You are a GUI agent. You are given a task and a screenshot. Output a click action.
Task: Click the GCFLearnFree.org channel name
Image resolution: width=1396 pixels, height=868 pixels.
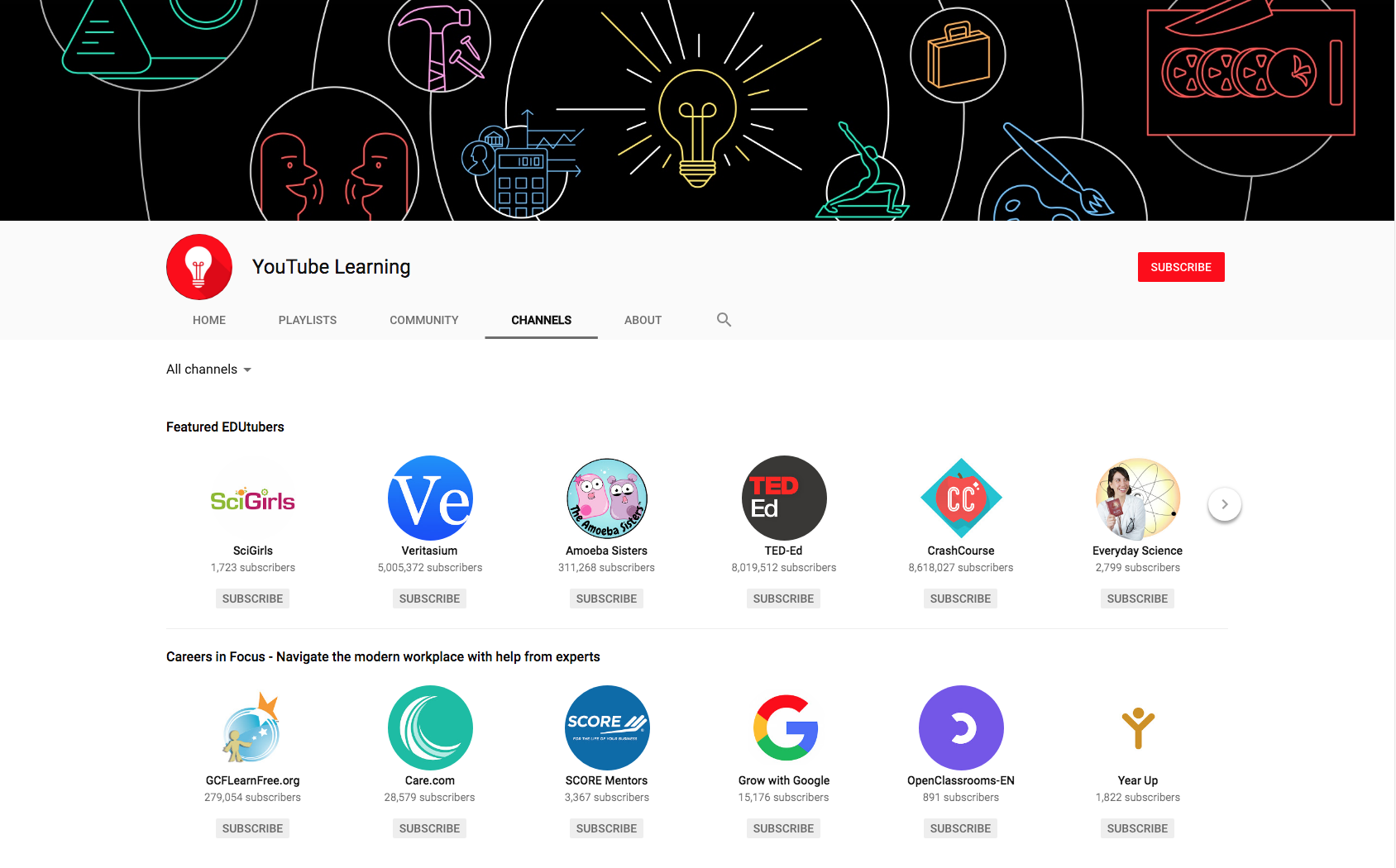pyautogui.click(x=253, y=780)
